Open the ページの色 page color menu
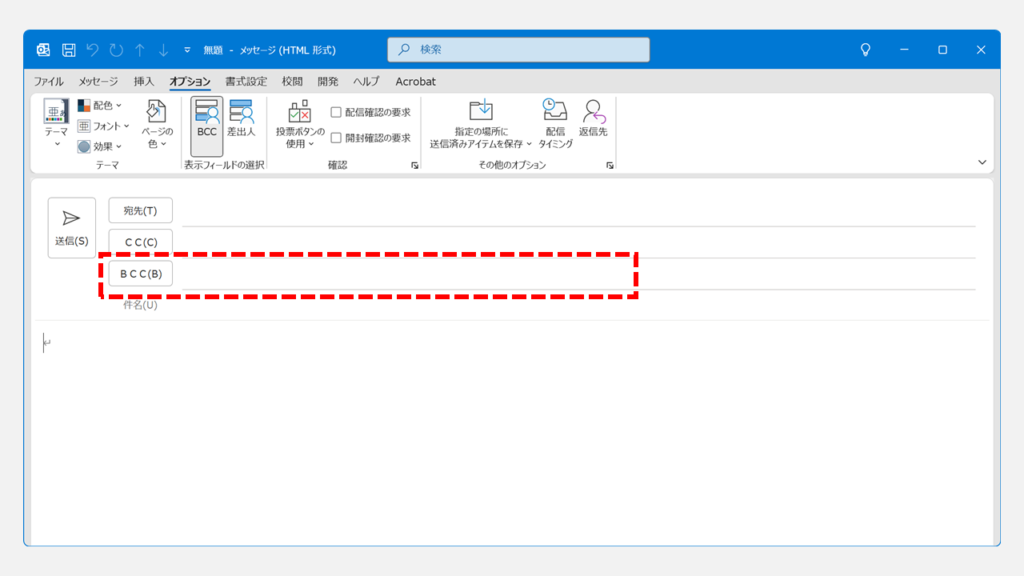This screenshot has height=576, width=1024. 157,124
